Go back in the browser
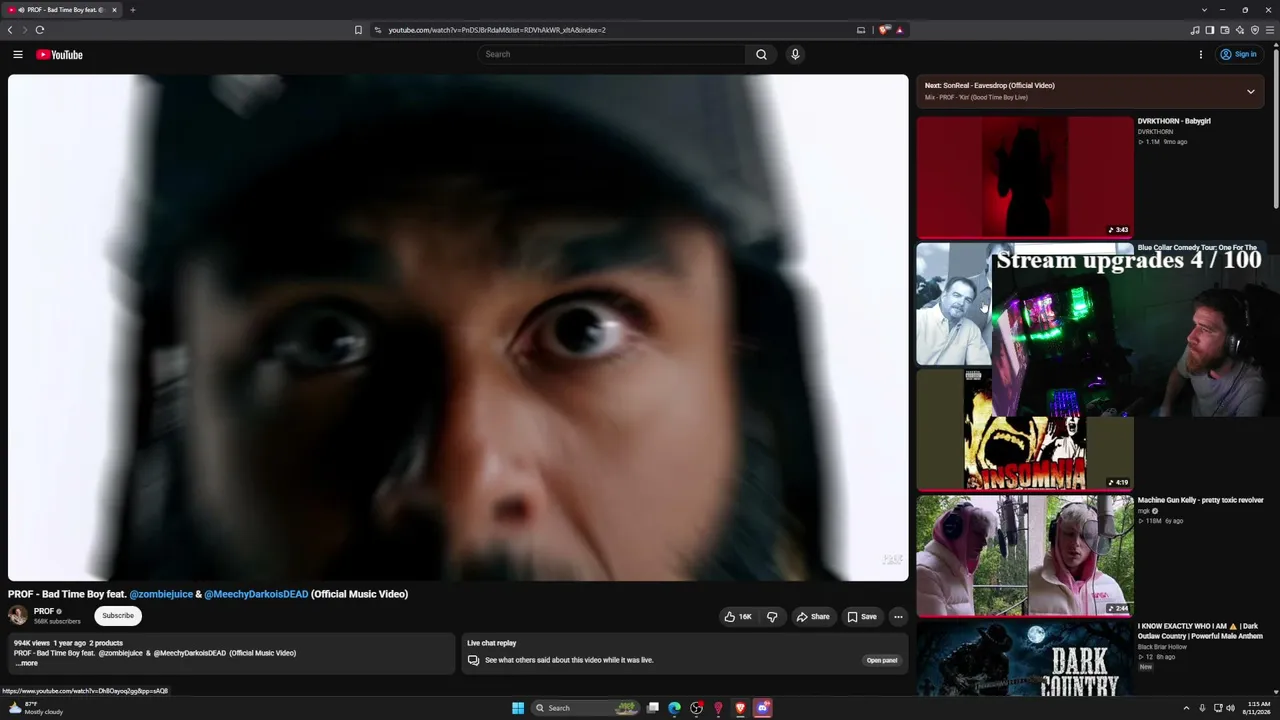Viewport: 1280px width, 720px height. pos(10,30)
